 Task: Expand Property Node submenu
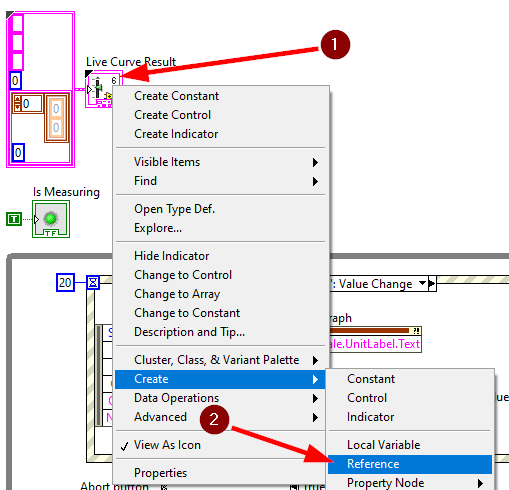click(410, 483)
